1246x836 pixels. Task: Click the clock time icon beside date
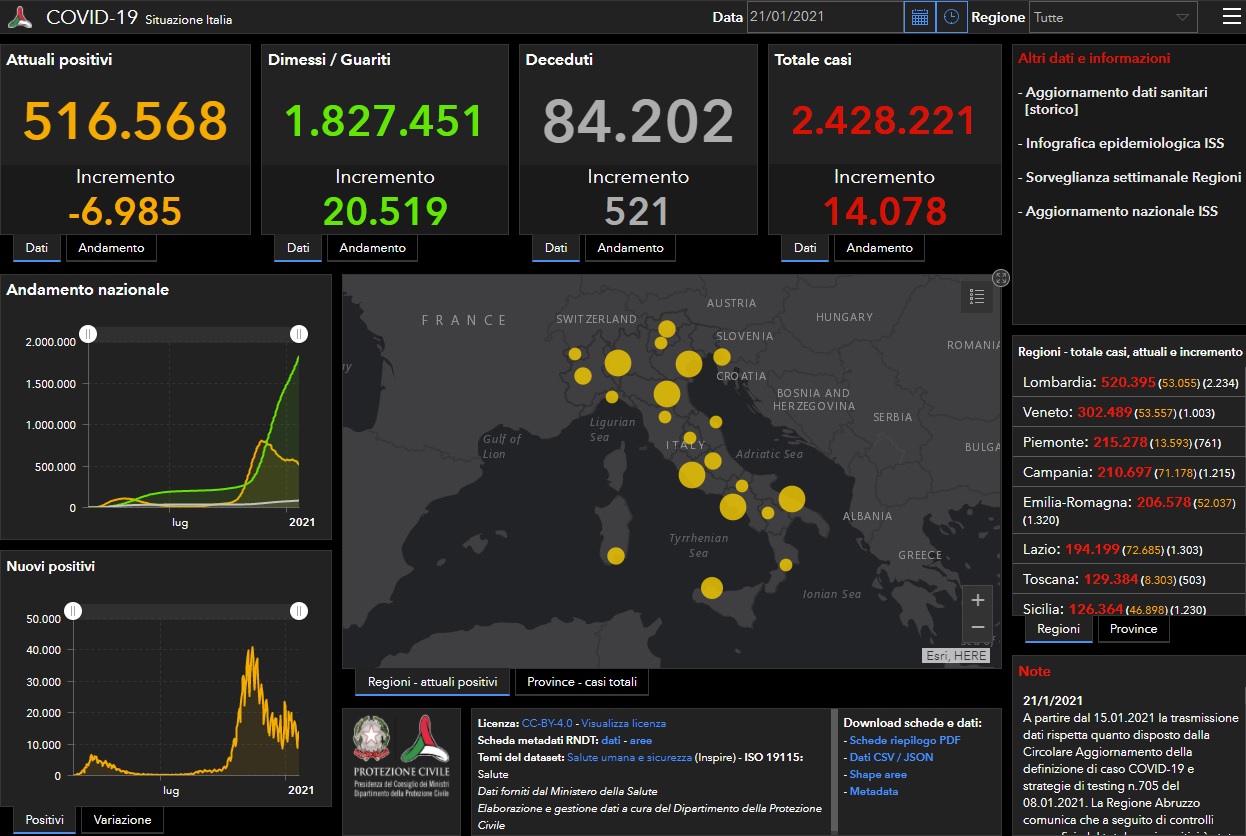click(952, 17)
